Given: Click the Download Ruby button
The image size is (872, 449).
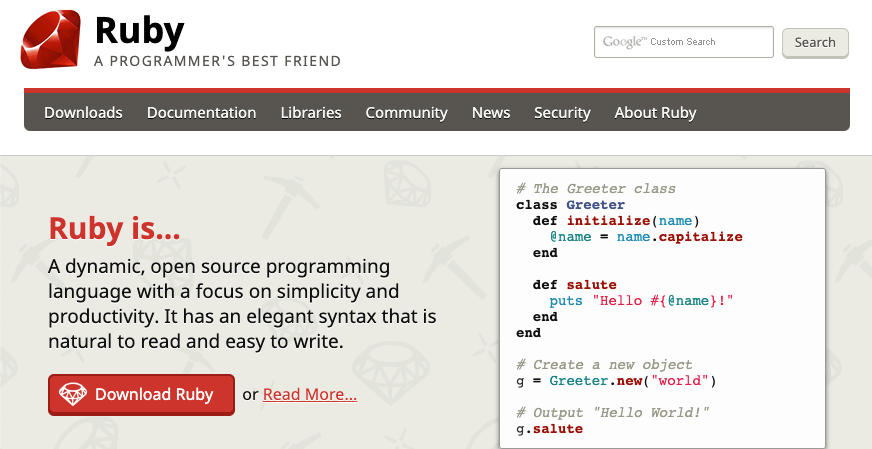Looking at the screenshot, I should click(141, 394).
